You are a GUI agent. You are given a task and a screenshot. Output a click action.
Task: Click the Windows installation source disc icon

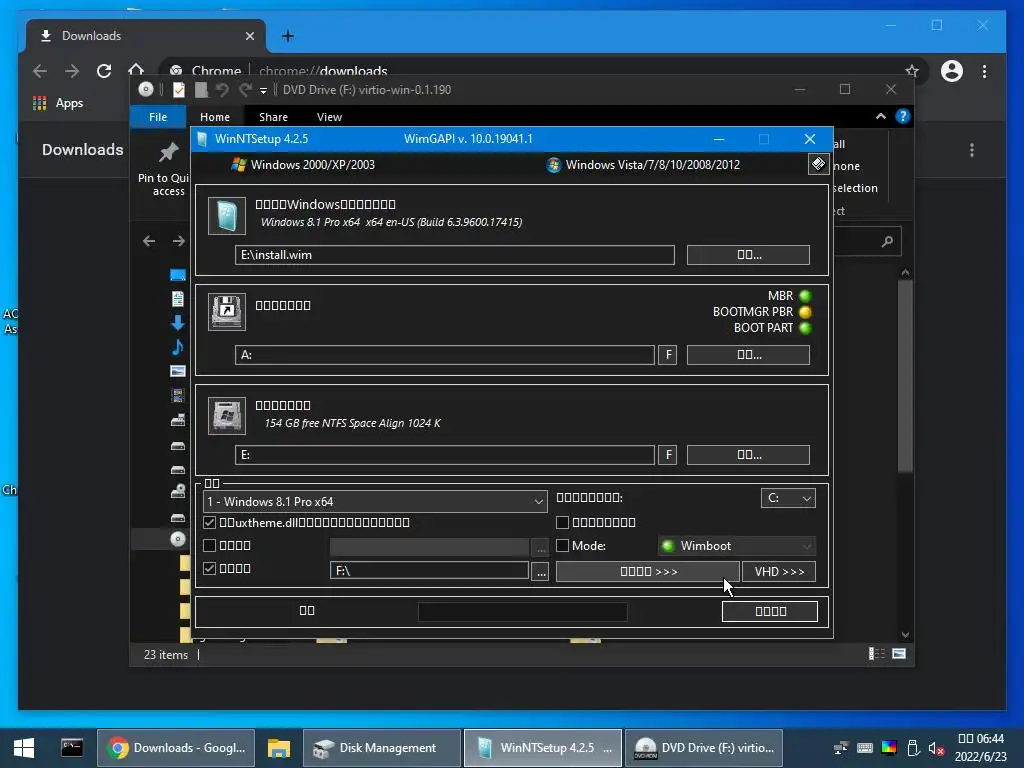click(227, 216)
